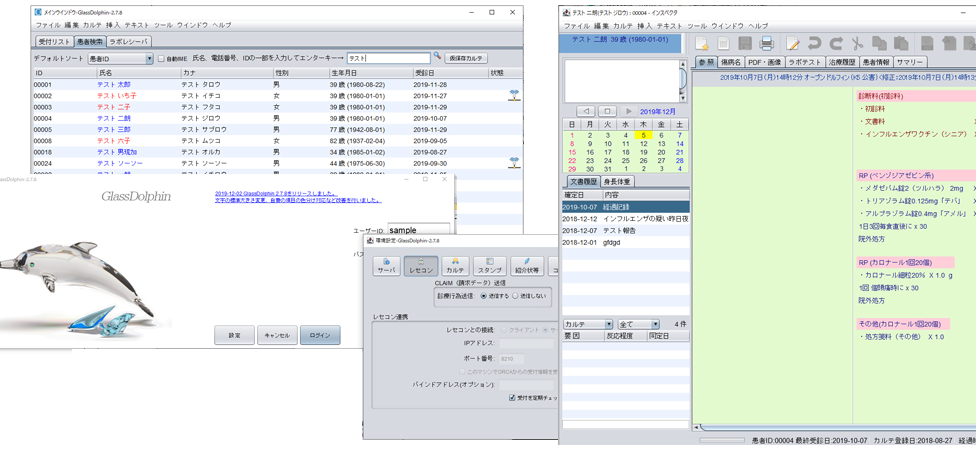Click the save floppy icon in Inspector toolbar

pos(745,43)
